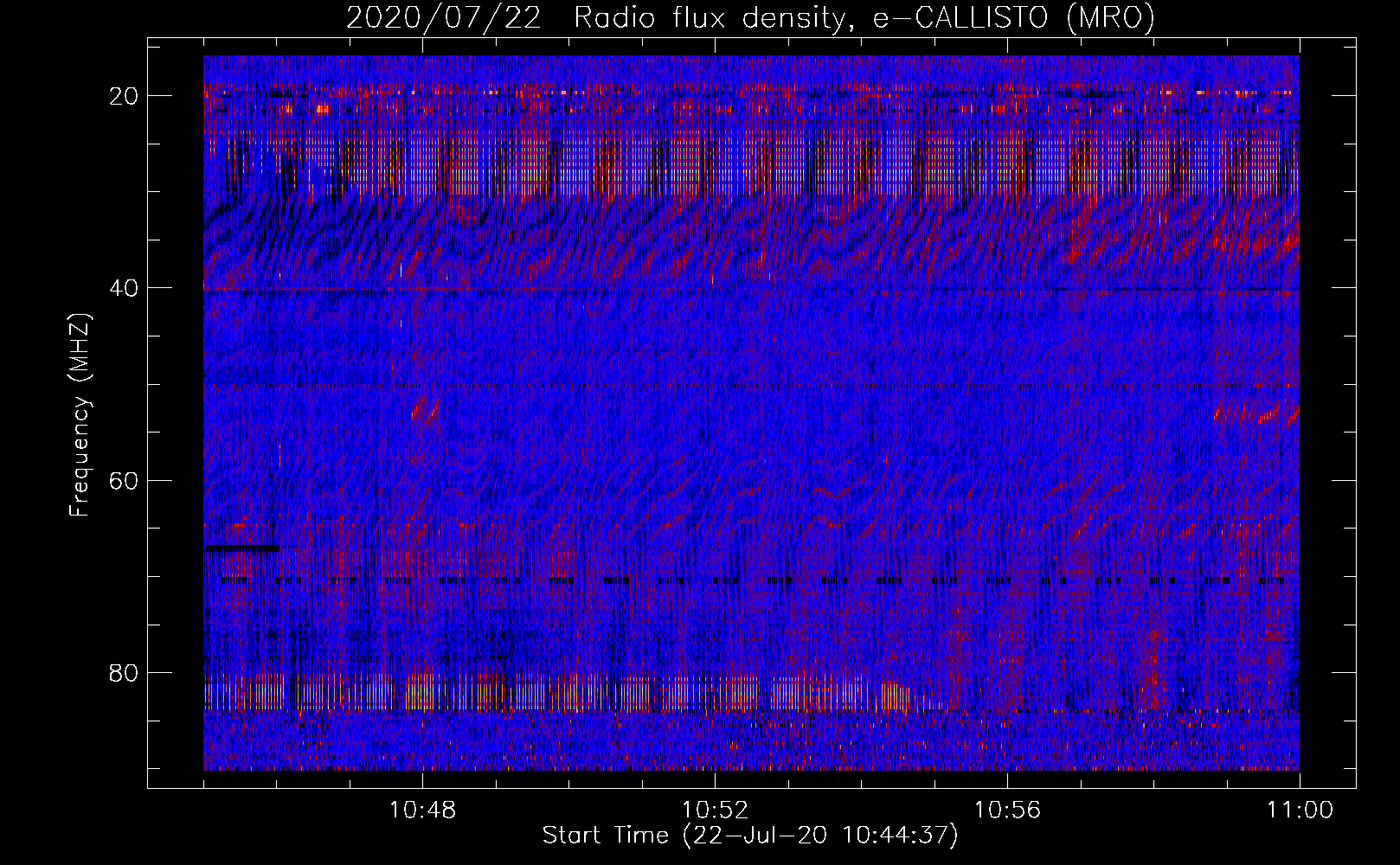Click the '11:00' time tick label

coord(1300,811)
